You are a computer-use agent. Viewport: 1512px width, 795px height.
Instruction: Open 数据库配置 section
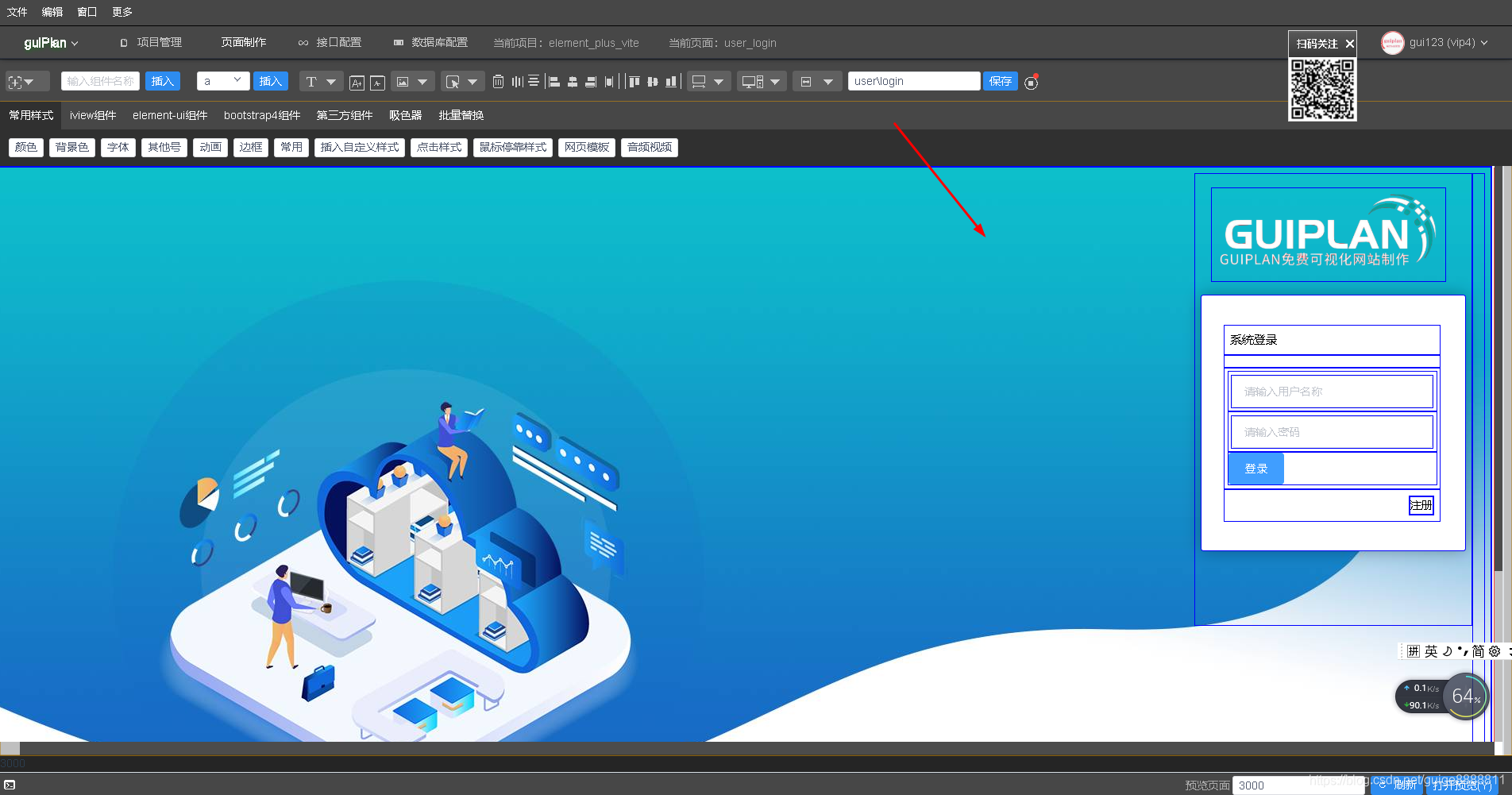(x=430, y=43)
